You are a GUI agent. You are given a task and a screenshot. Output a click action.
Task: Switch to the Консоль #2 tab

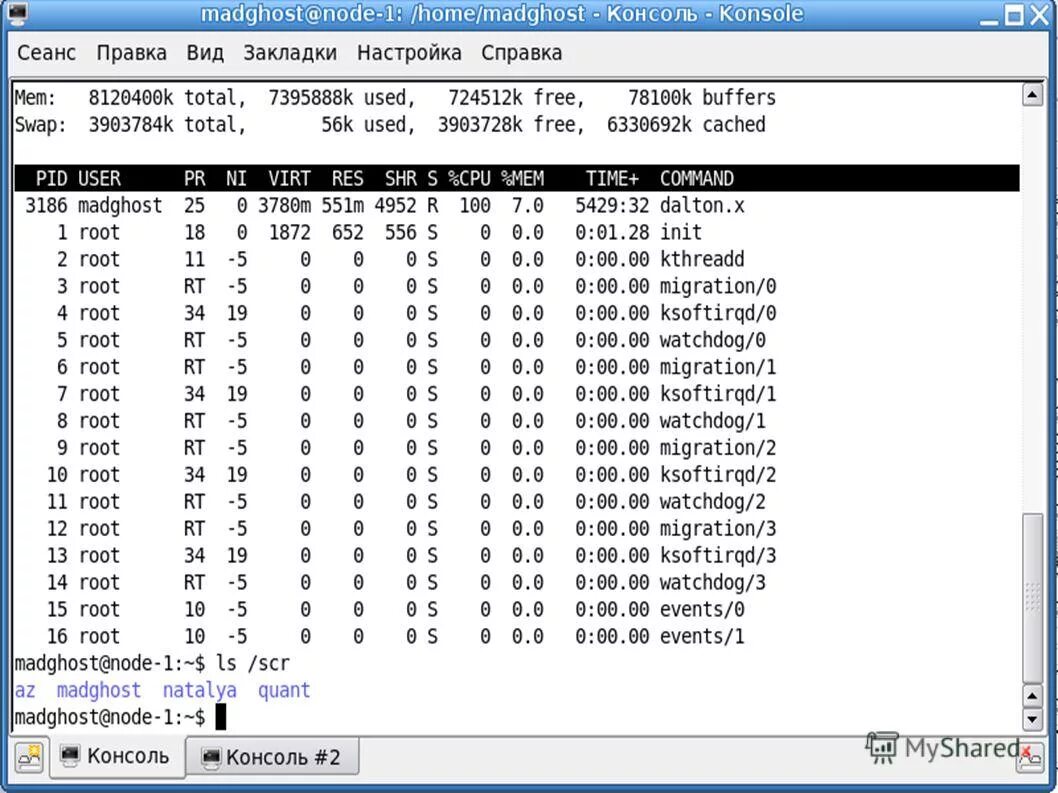pos(275,757)
